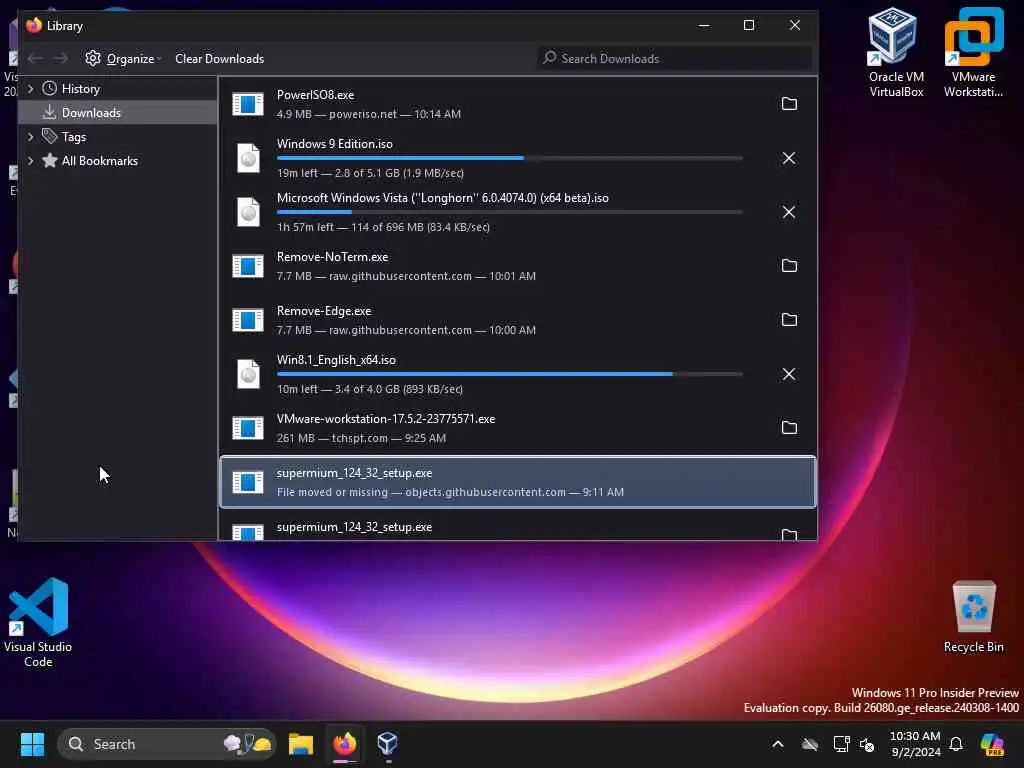Image resolution: width=1024 pixels, height=768 pixels.
Task: Cancel the Windows 9 Edition.iso download
Action: pyautogui.click(x=789, y=158)
